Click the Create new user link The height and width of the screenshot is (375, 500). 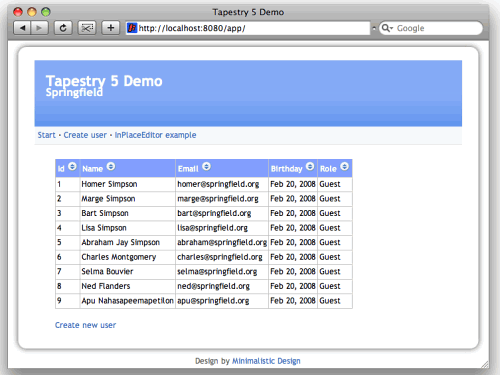click(x=85, y=325)
